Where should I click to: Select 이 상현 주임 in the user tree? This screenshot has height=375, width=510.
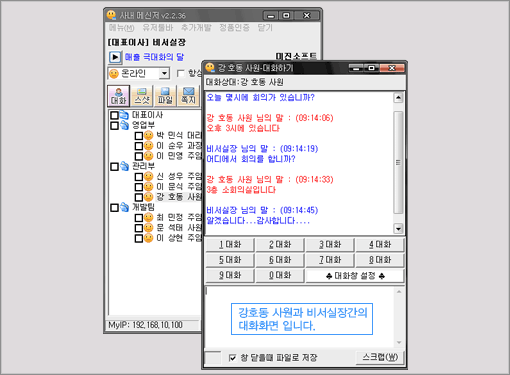pyautogui.click(x=179, y=238)
